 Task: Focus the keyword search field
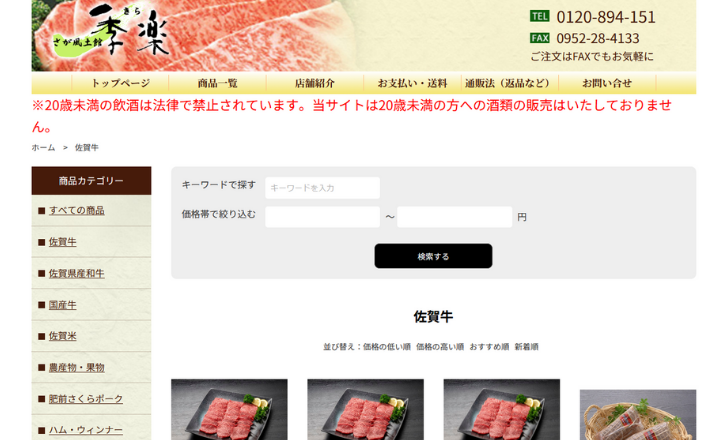point(322,188)
